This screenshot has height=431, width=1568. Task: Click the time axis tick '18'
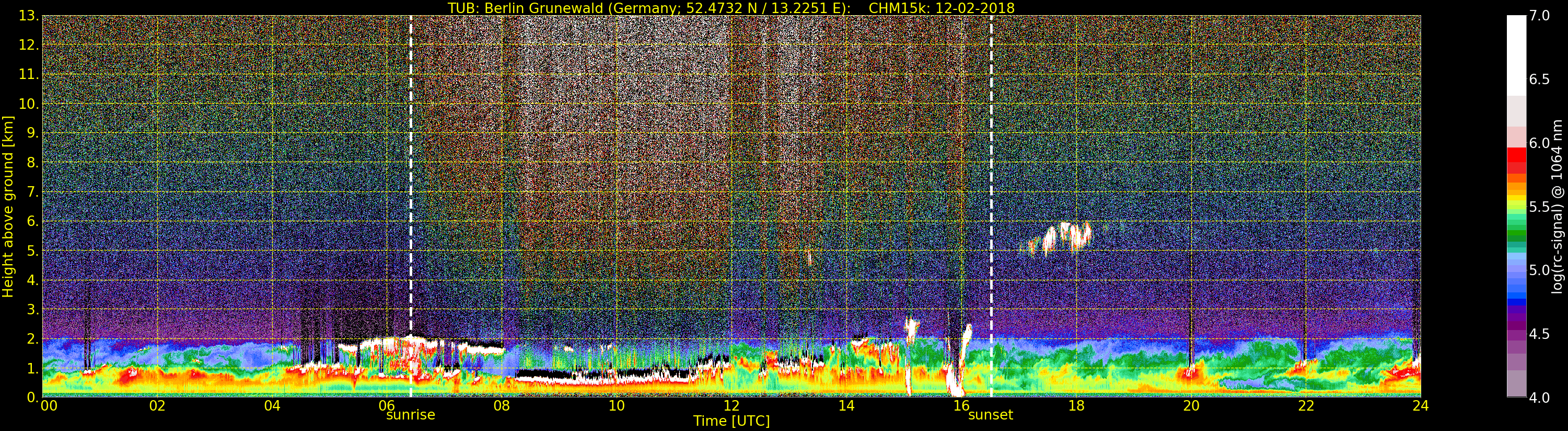point(1076,405)
